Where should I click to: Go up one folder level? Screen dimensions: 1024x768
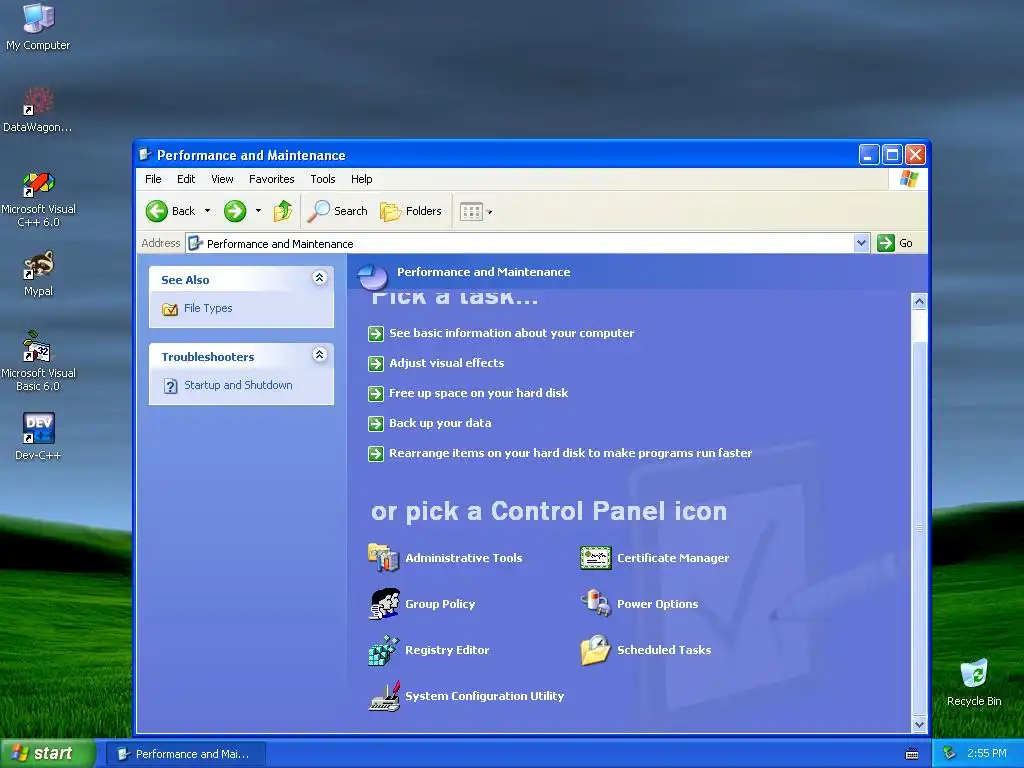point(283,211)
